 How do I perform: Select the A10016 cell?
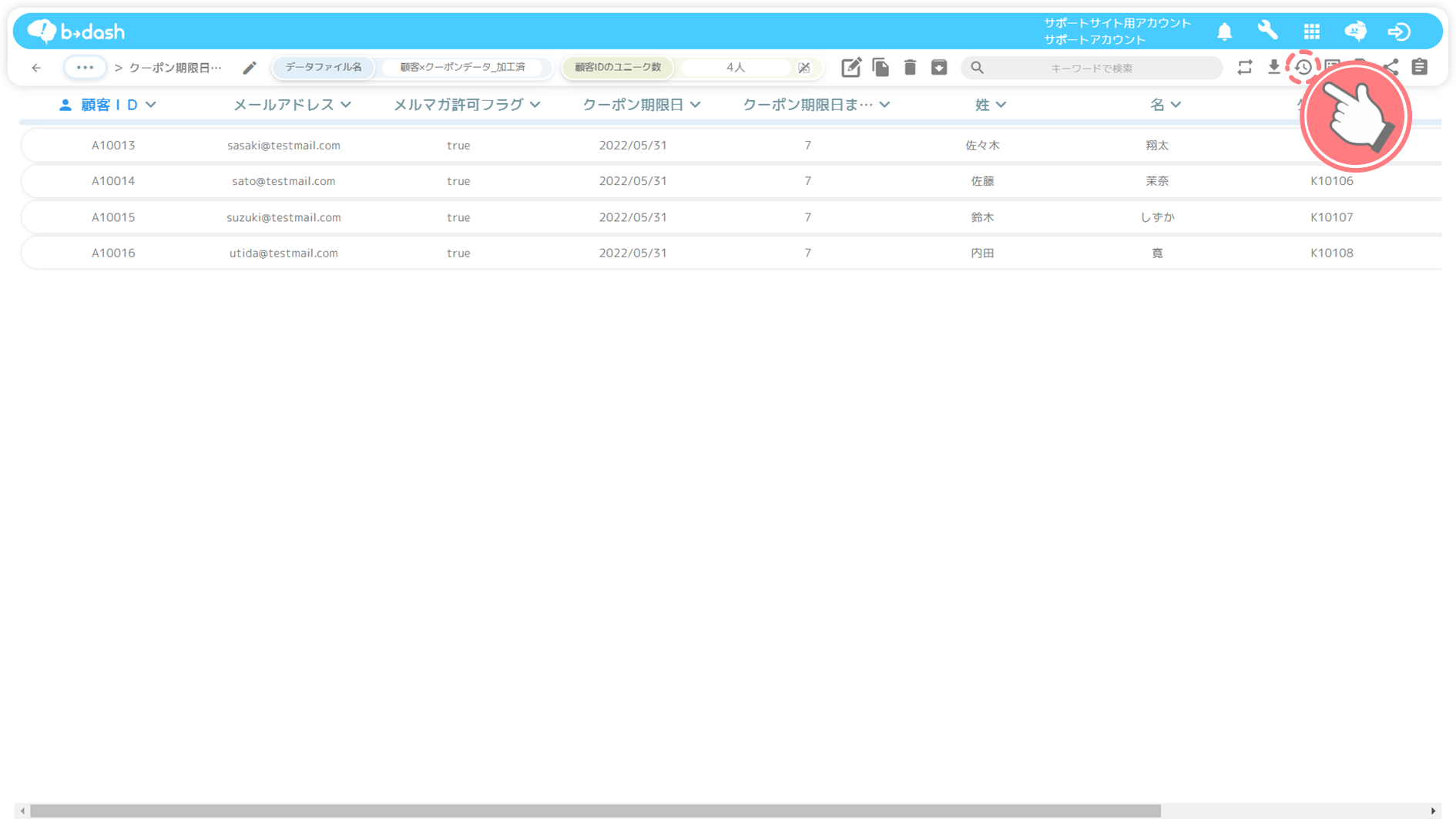coord(113,253)
